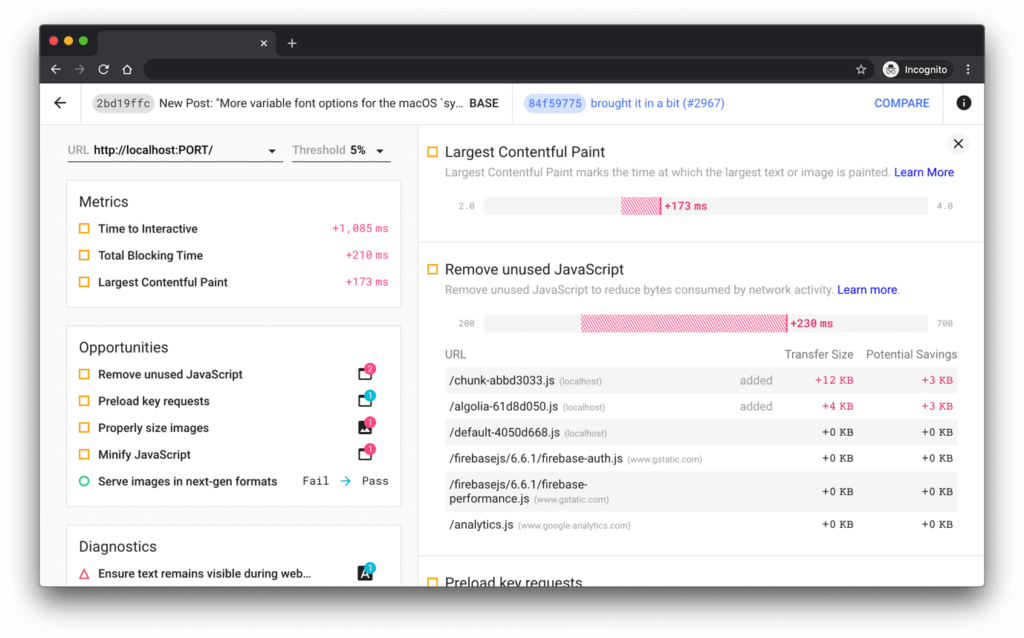Click the back arrow in app header

point(60,103)
